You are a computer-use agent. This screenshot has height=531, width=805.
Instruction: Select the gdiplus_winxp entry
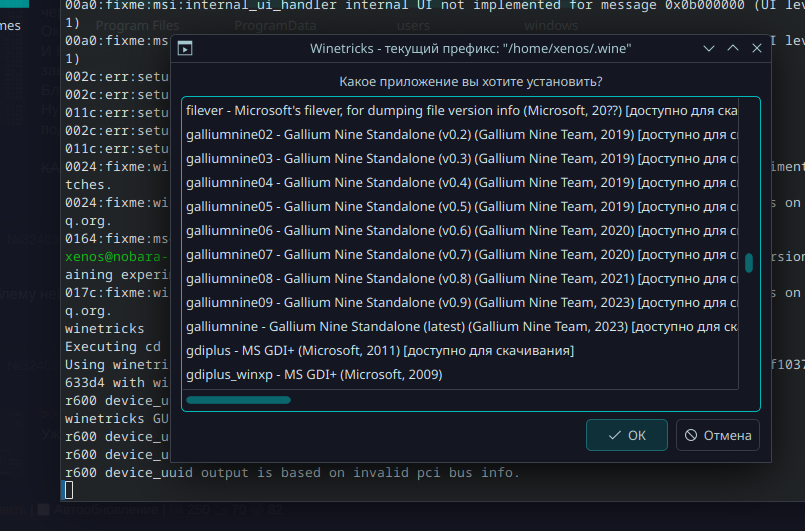(462, 374)
